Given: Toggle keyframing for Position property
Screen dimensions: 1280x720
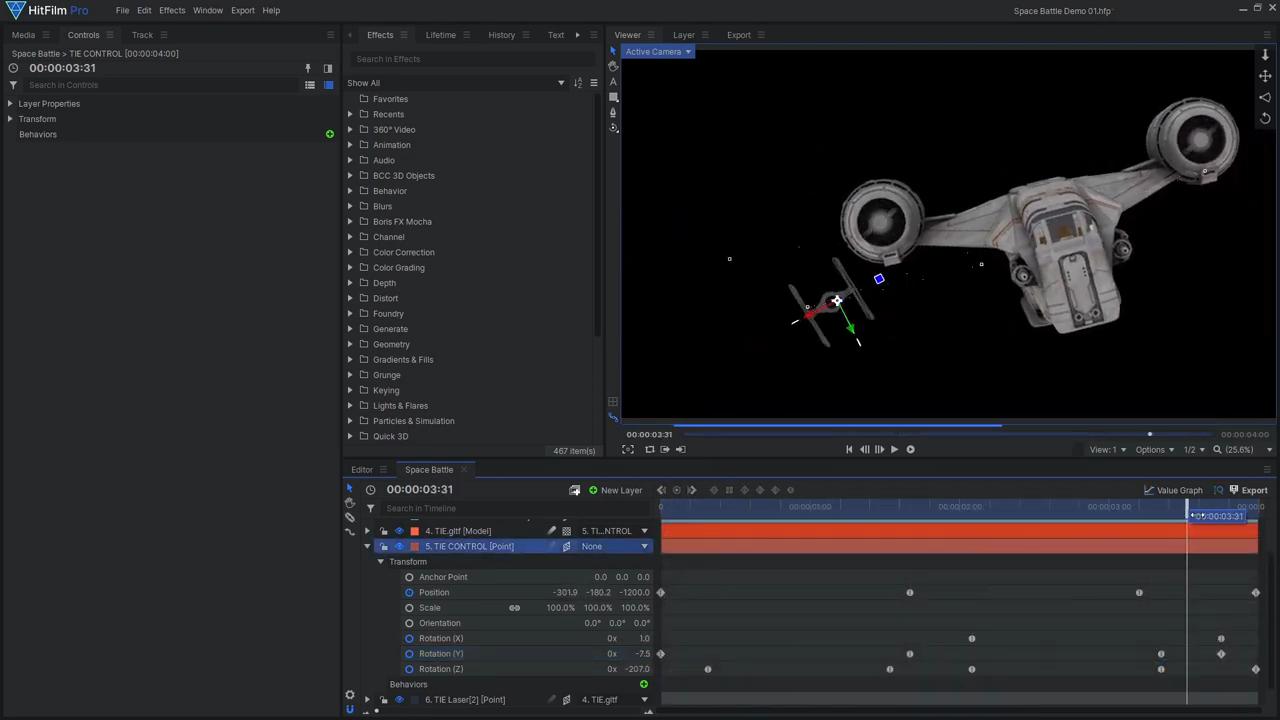Looking at the screenshot, I should 409,593.
